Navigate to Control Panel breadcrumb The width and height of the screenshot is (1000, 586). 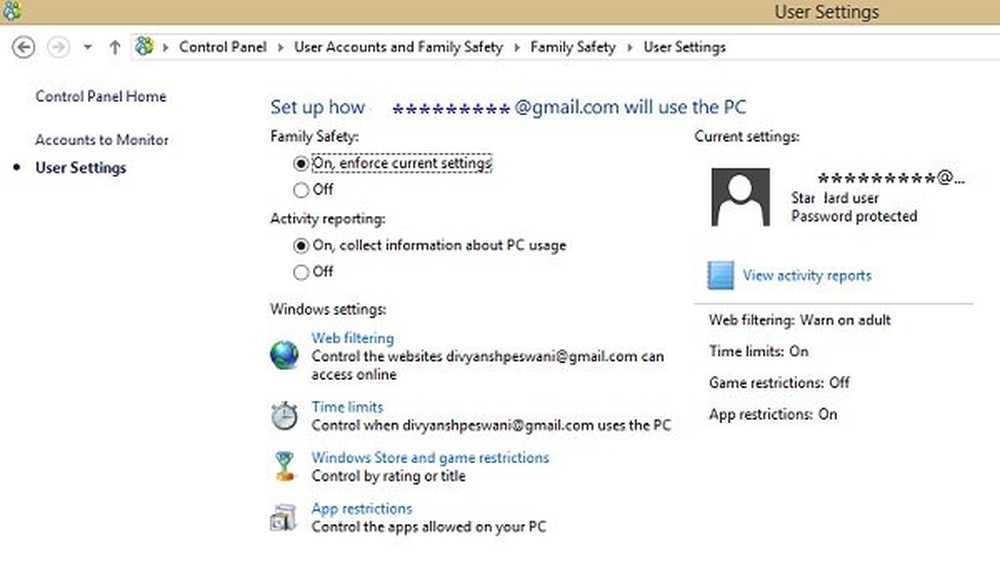[223, 47]
